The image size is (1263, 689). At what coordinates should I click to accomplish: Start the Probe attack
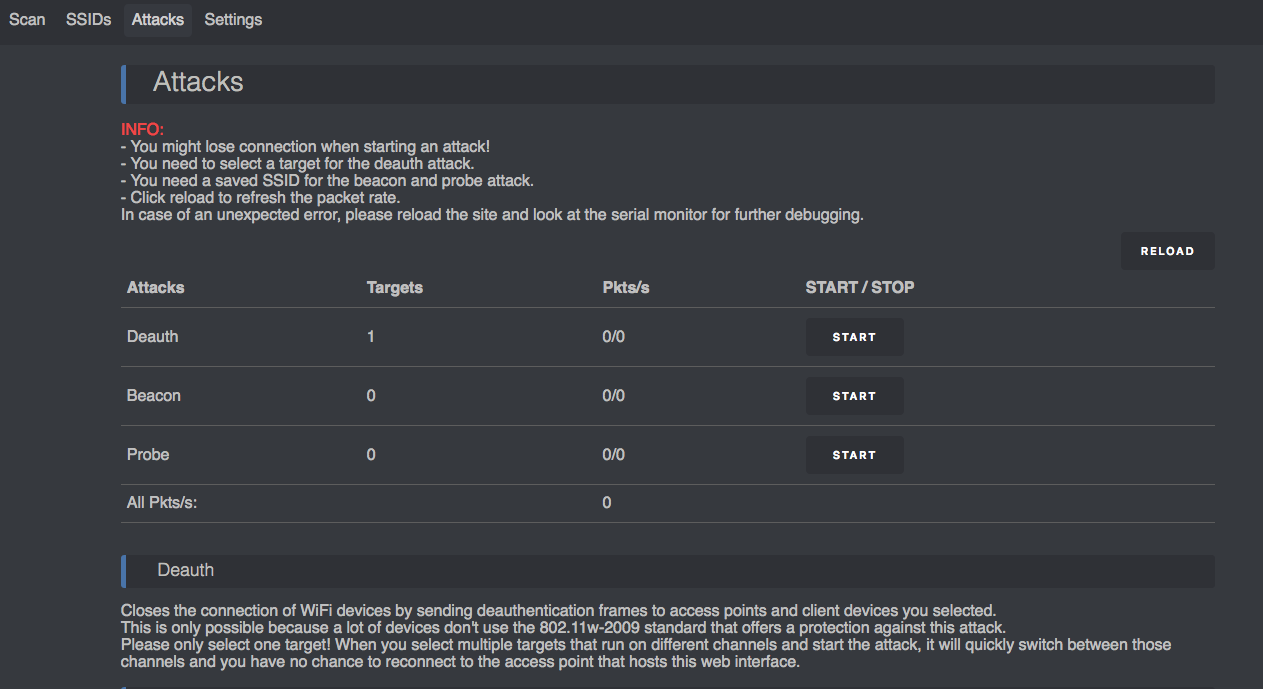tap(854, 455)
